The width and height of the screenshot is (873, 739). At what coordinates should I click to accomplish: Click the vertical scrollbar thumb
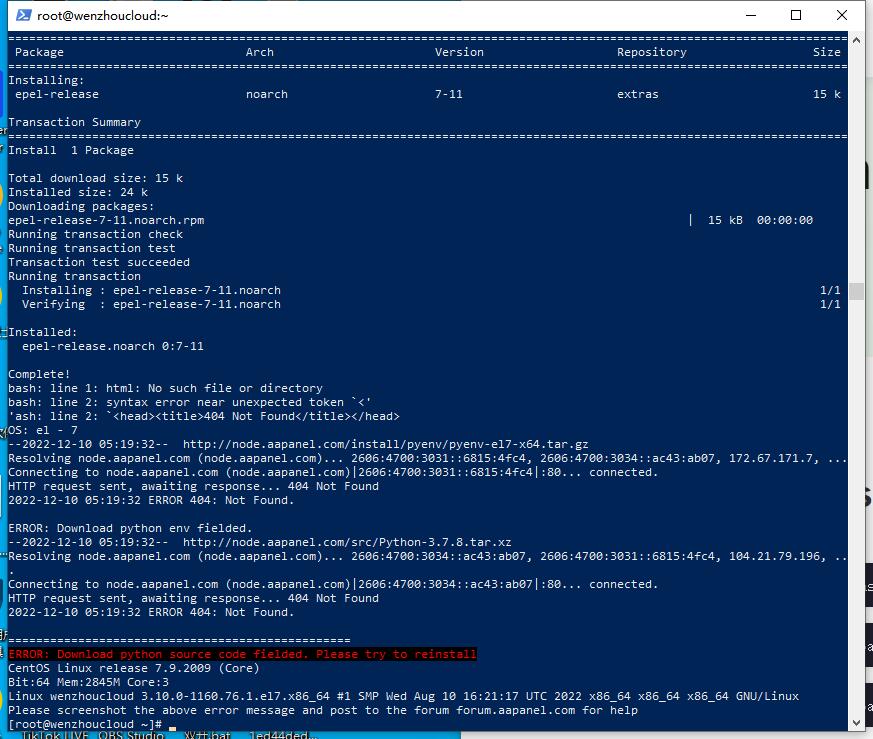point(856,291)
